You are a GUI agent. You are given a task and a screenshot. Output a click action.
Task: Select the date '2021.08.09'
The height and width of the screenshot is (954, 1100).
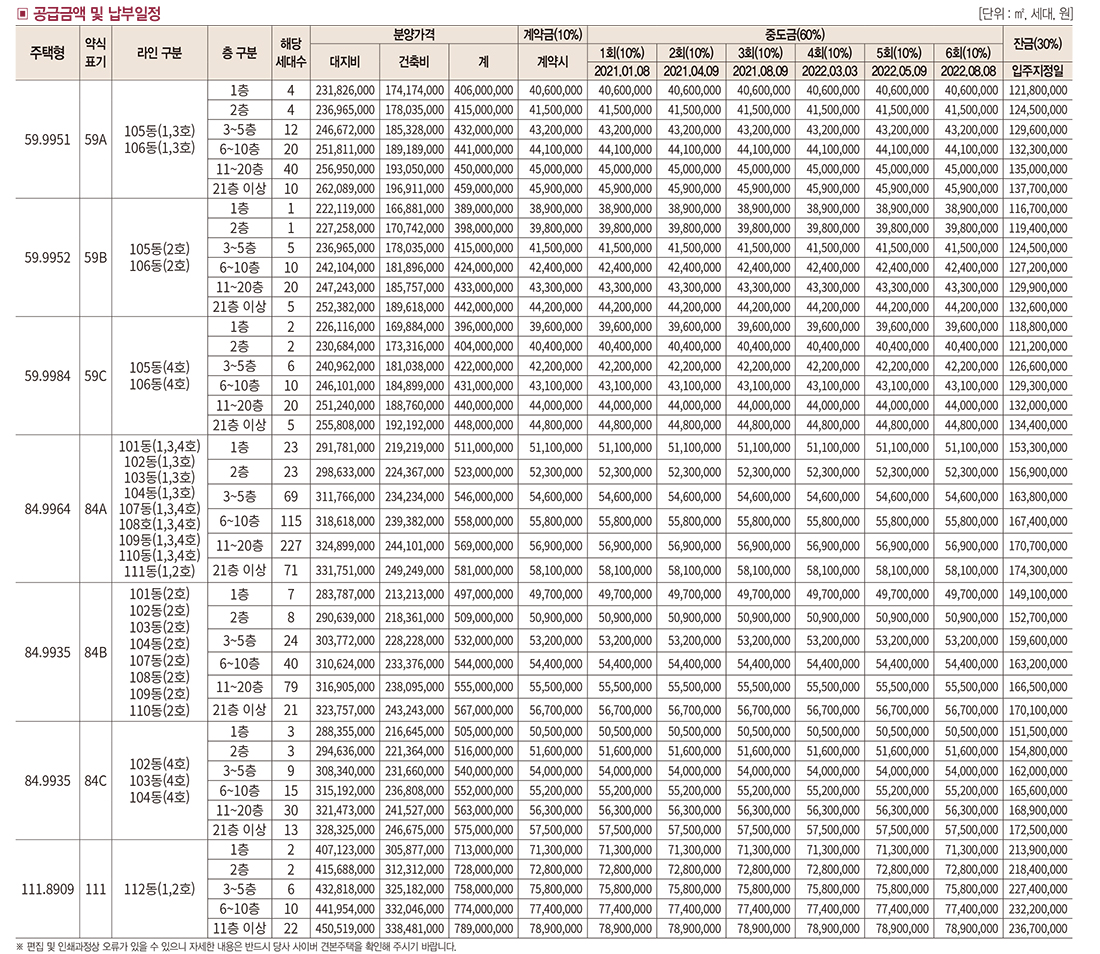760,71
